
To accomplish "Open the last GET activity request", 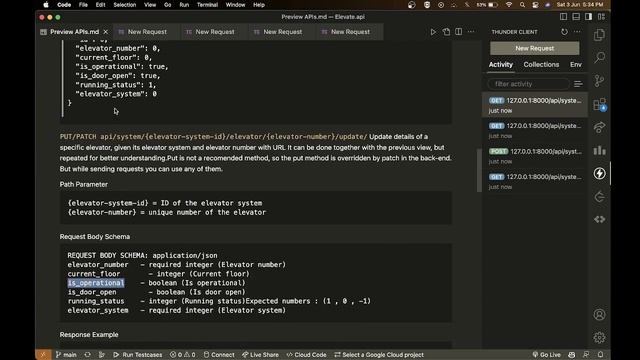I will [535, 181].
